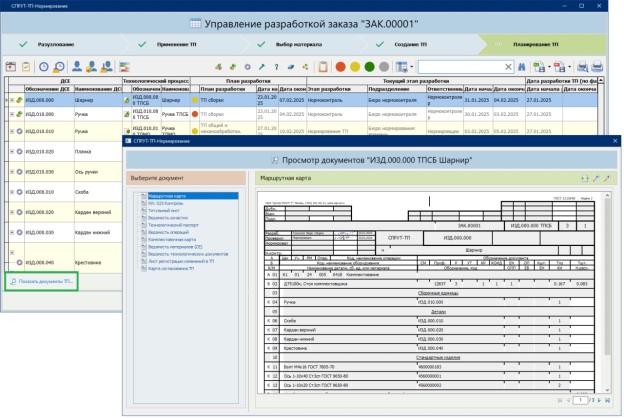Select Ведомость операций in the list
624x418 pixels.
168,231
